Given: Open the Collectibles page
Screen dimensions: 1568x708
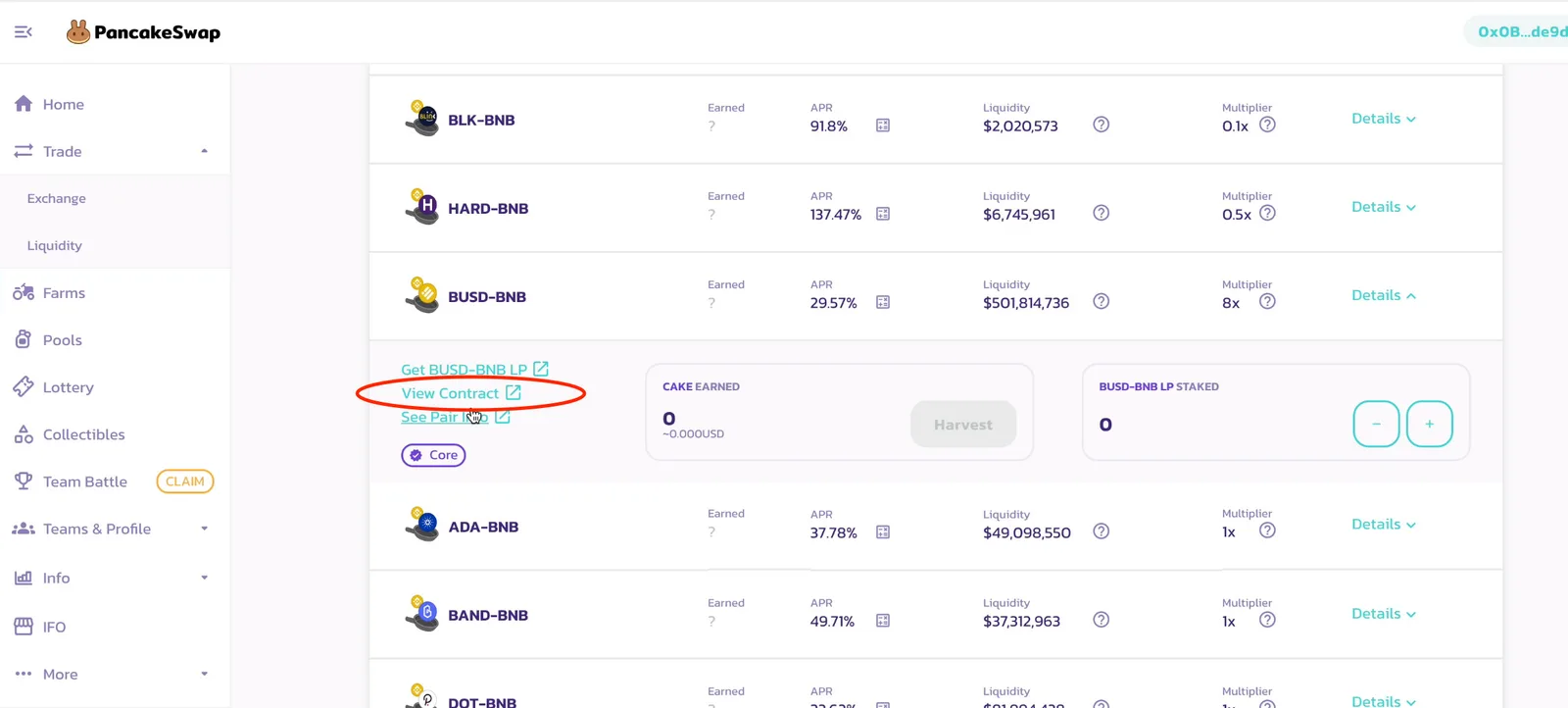Looking at the screenshot, I should coord(84,434).
